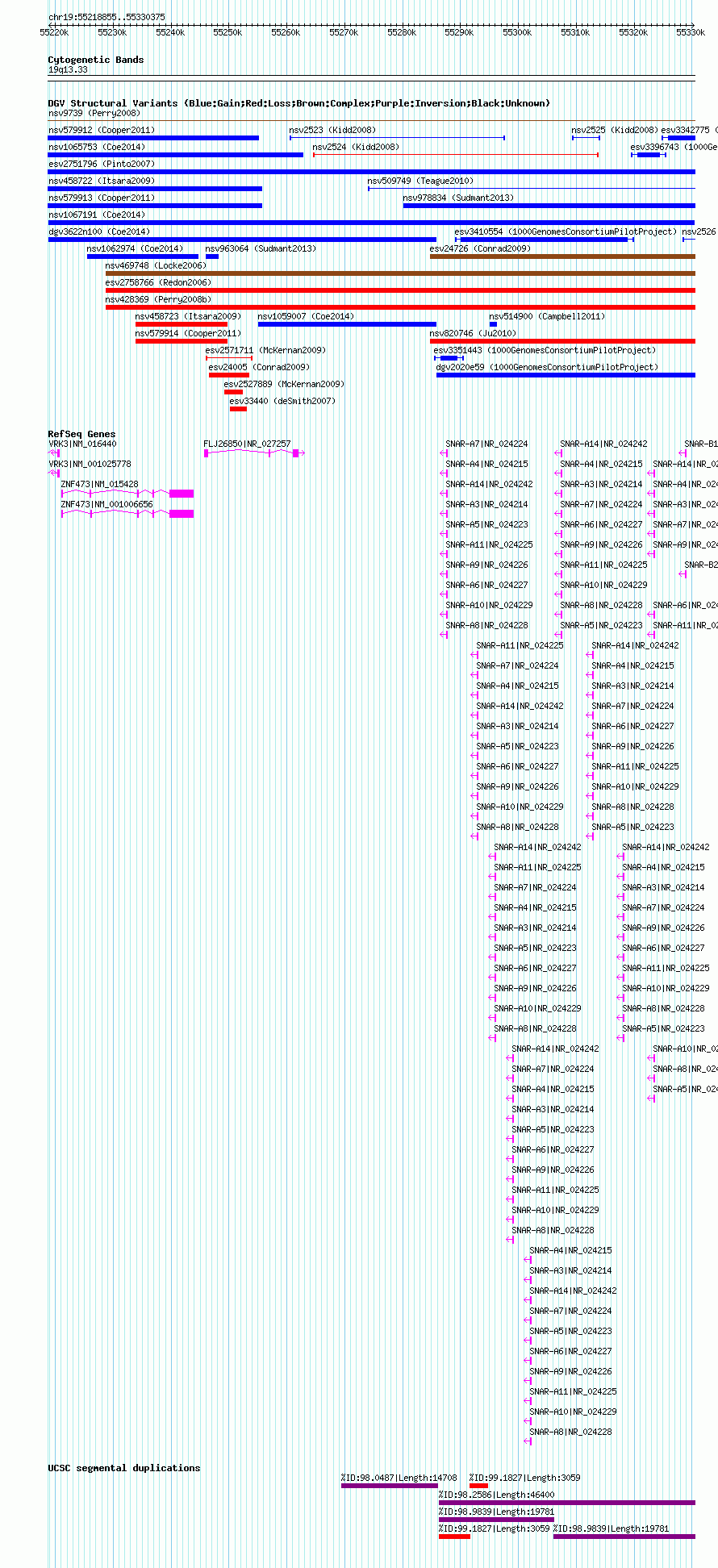Open the nsv469748 (Locke2006) complex variant

point(400,273)
